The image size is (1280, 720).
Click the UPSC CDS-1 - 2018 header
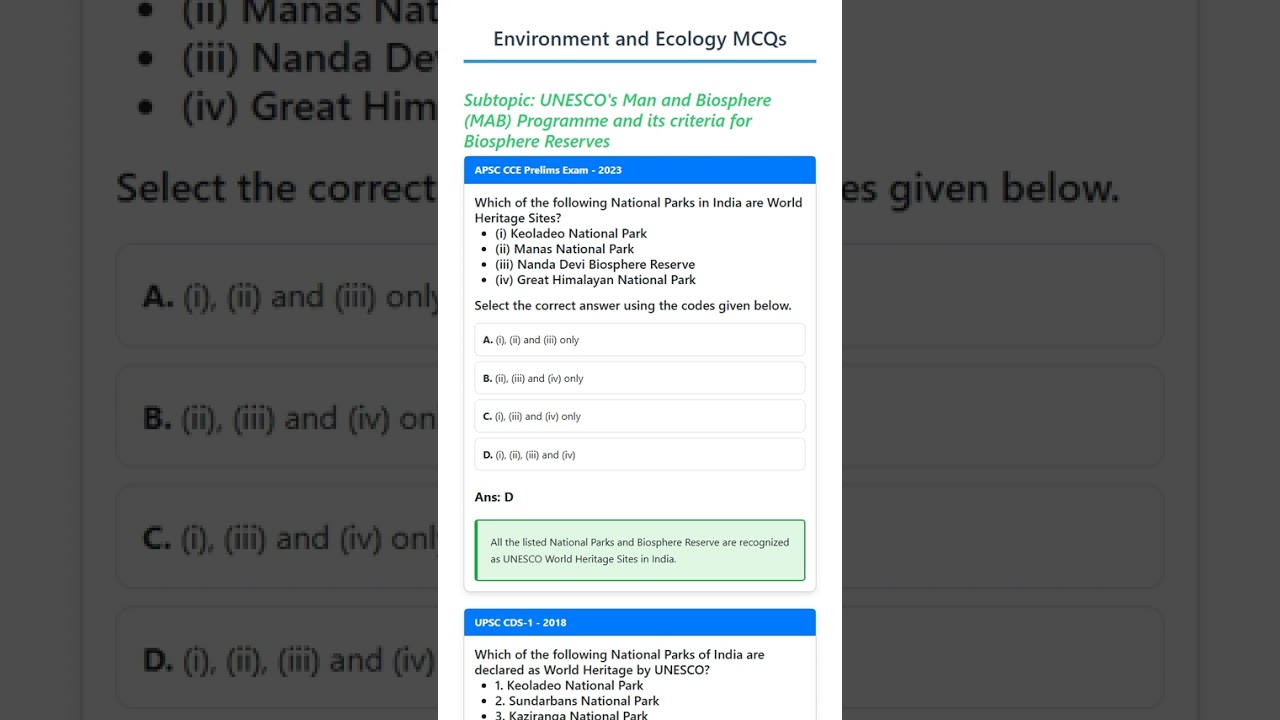(639, 622)
